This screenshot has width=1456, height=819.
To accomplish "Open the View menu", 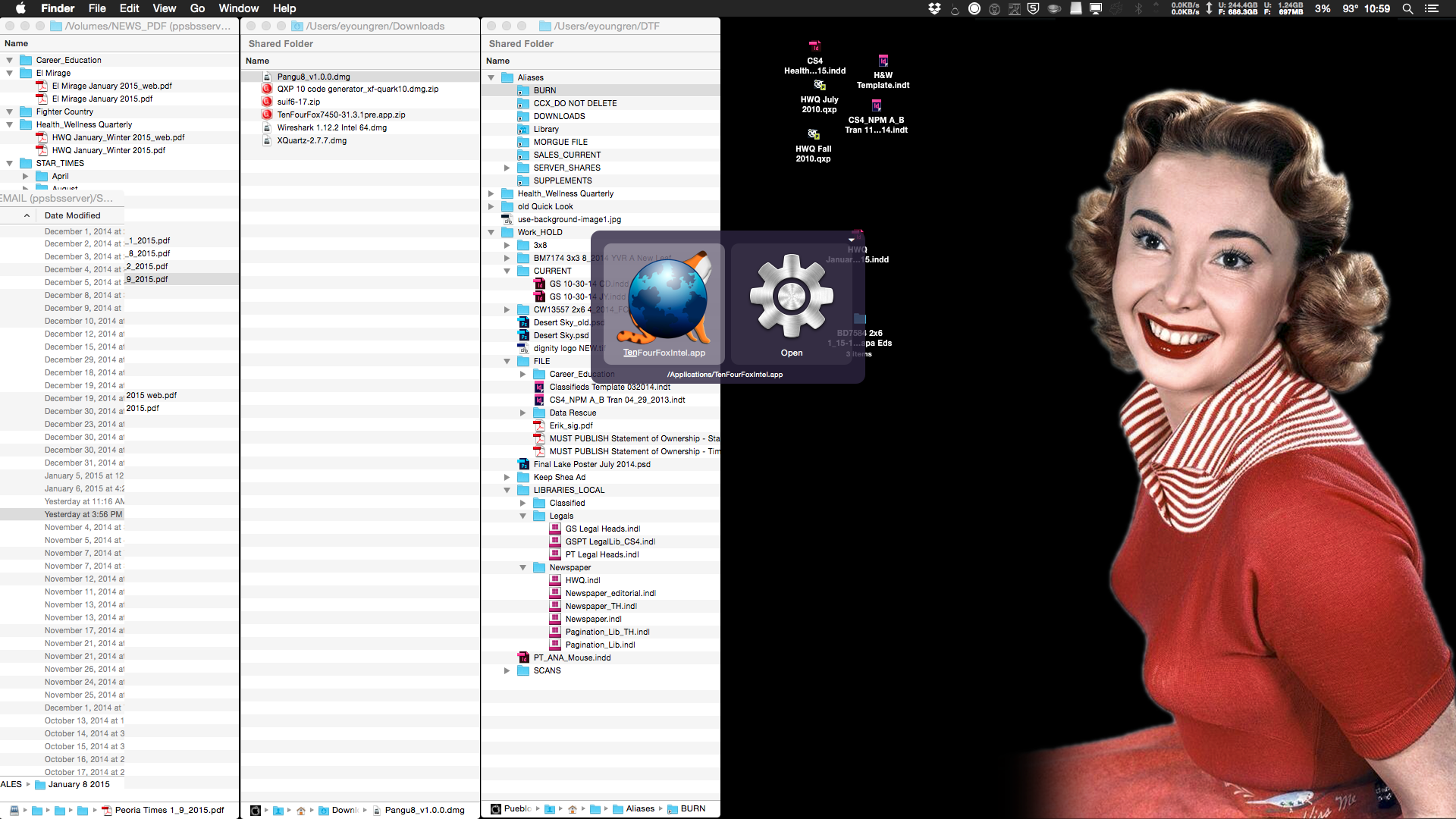I will (x=164, y=8).
